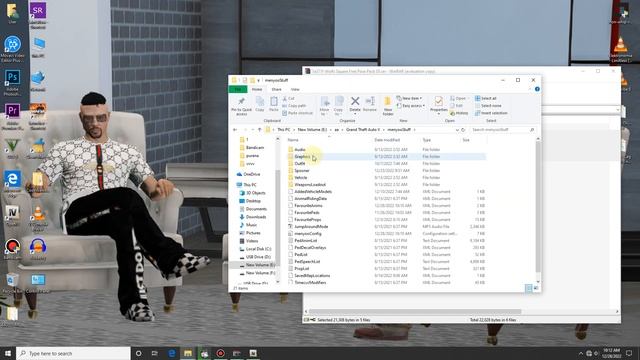
Task: Expand the address bar history dropdown
Action: [x=457, y=130]
